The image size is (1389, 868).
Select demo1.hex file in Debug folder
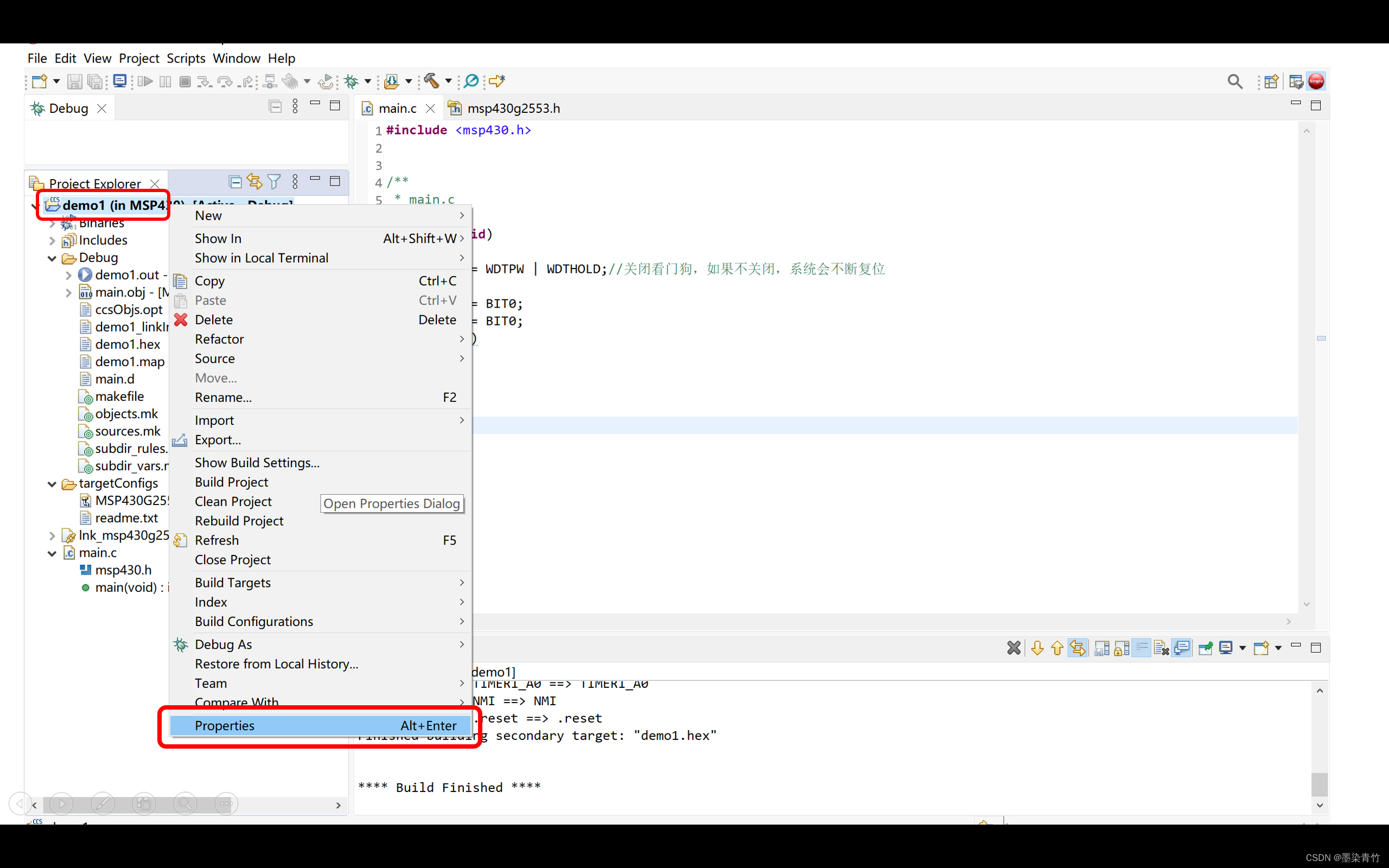(128, 344)
